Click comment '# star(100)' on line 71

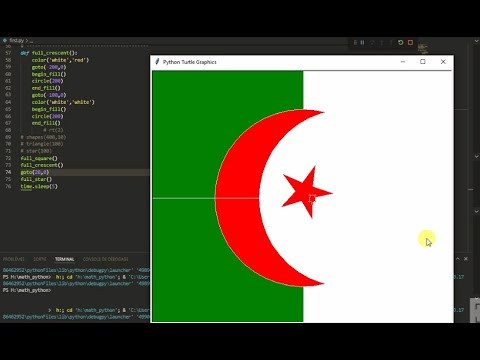pyautogui.click(x=36, y=151)
